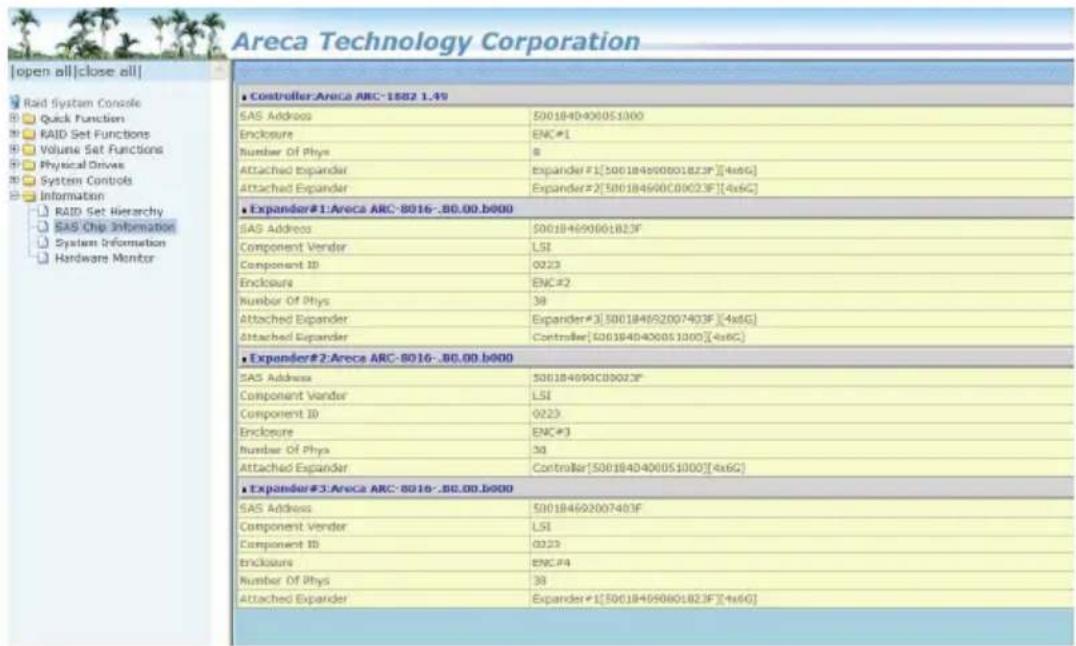The height and width of the screenshot is (646, 1076).
Task: Click the SAS Chip Information page icon
Action: pyautogui.click(x=43, y=227)
